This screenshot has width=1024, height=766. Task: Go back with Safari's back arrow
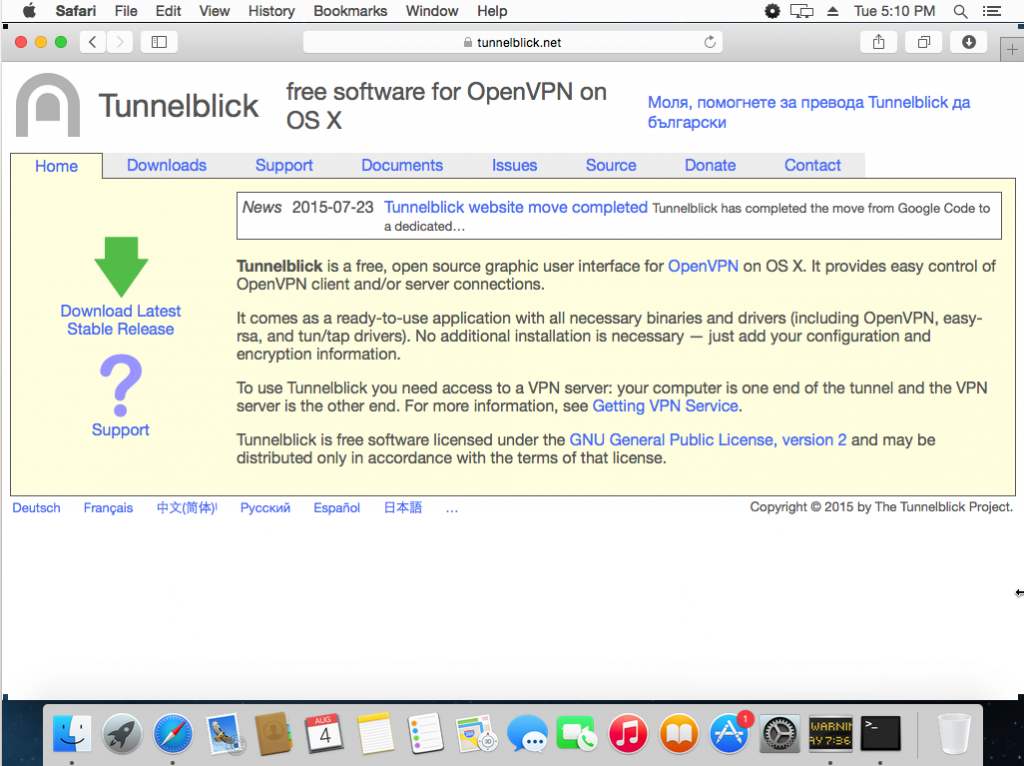[93, 42]
